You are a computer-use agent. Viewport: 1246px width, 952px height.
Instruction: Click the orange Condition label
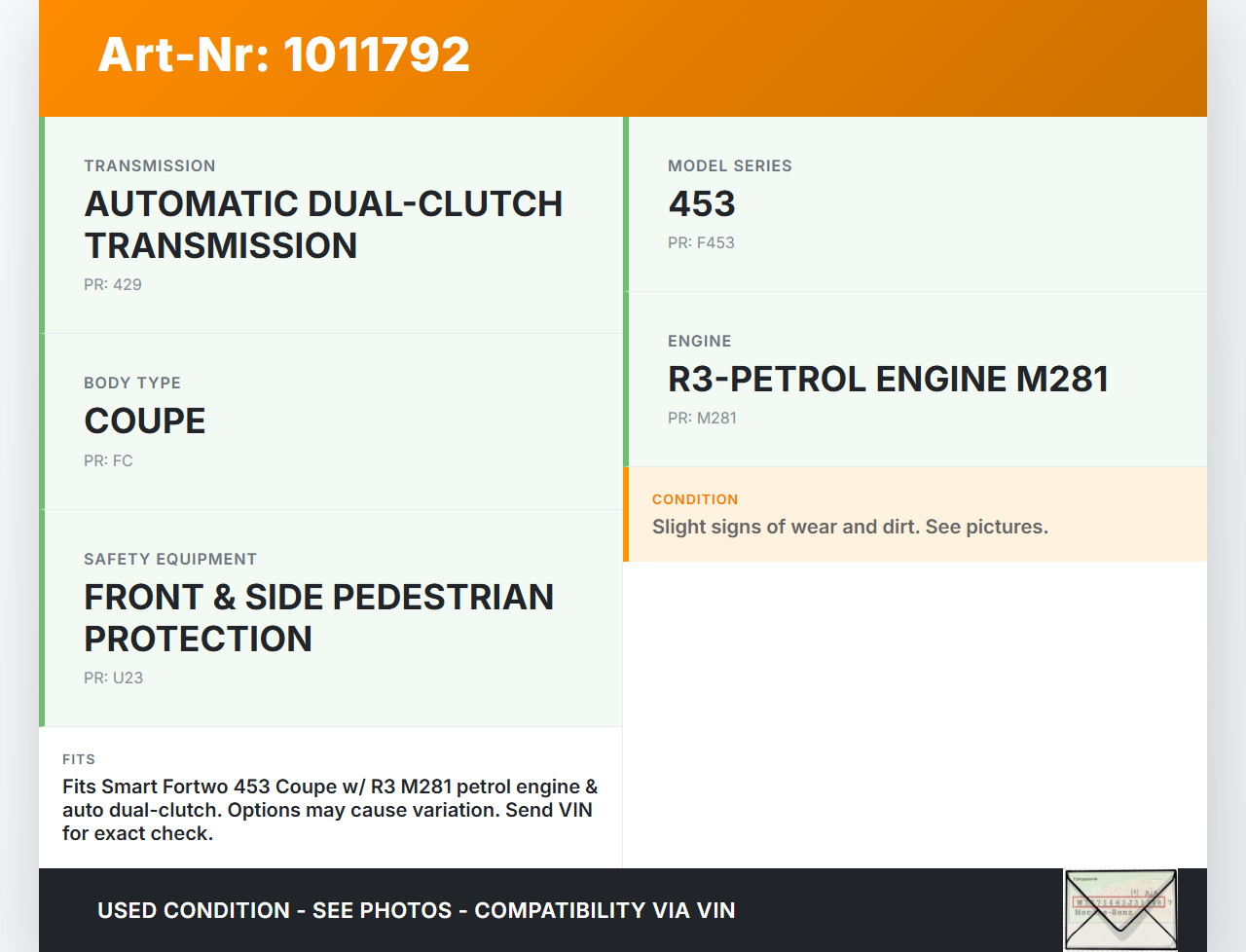[x=695, y=499]
